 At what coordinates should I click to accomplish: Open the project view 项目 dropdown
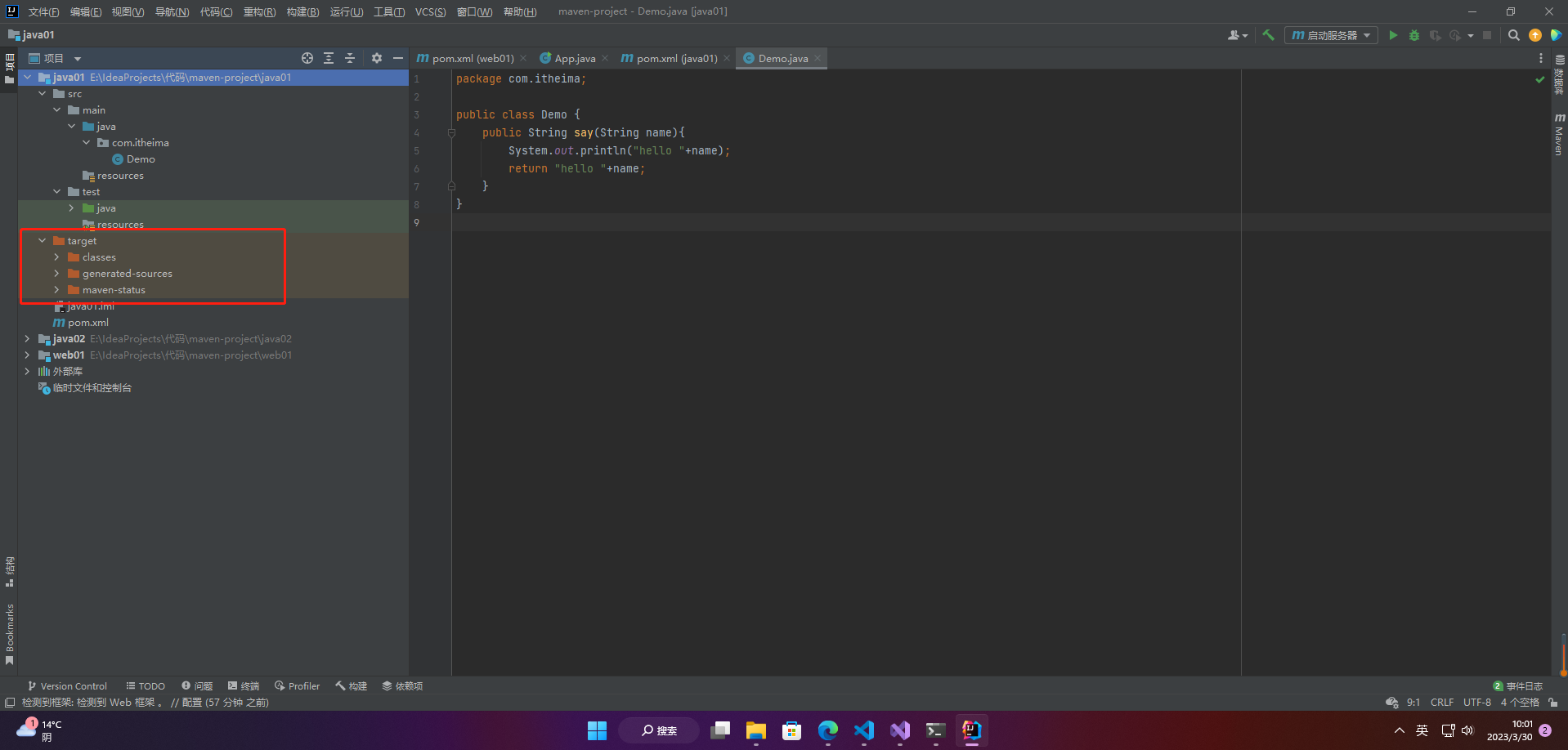(55, 58)
